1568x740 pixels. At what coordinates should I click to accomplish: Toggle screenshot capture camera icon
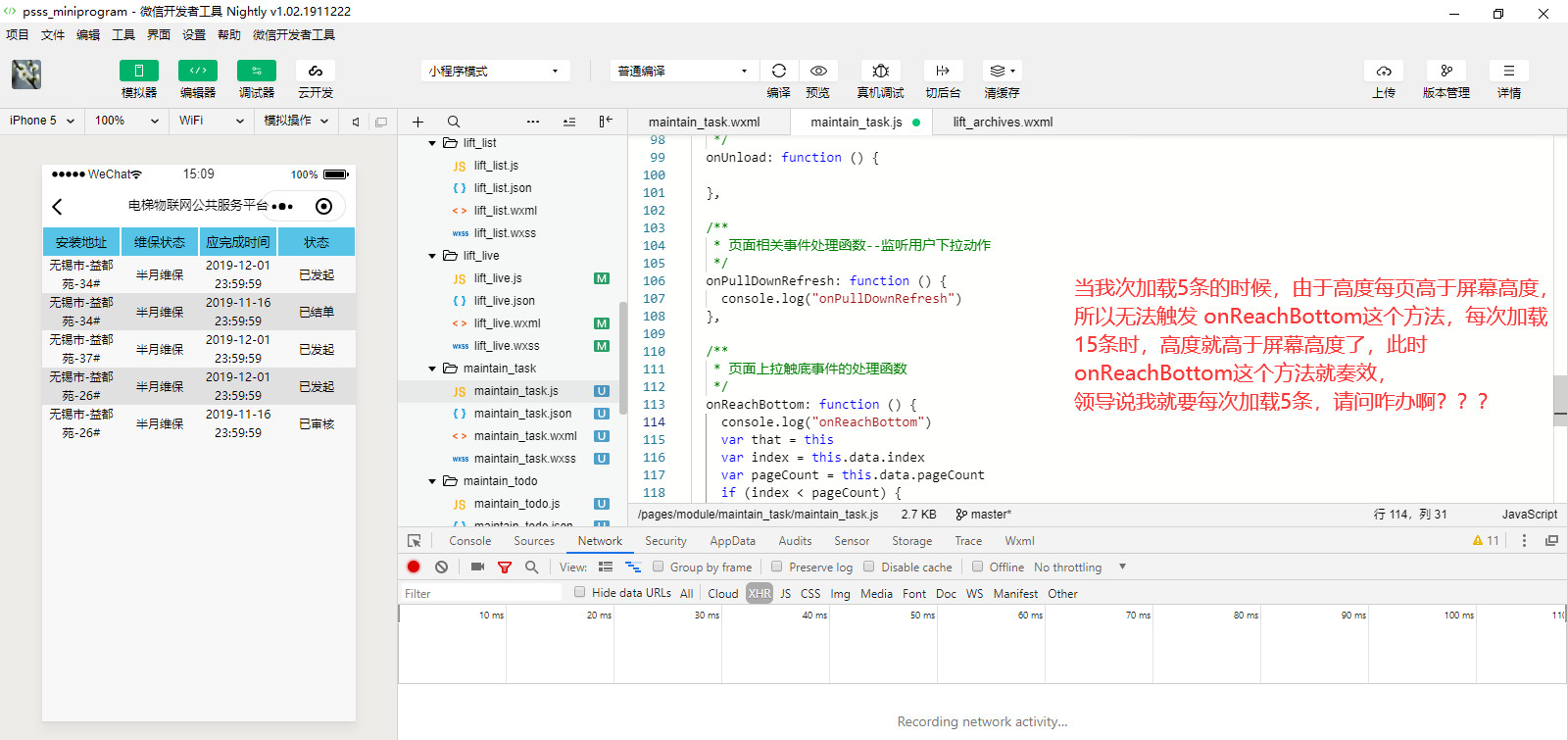477,567
